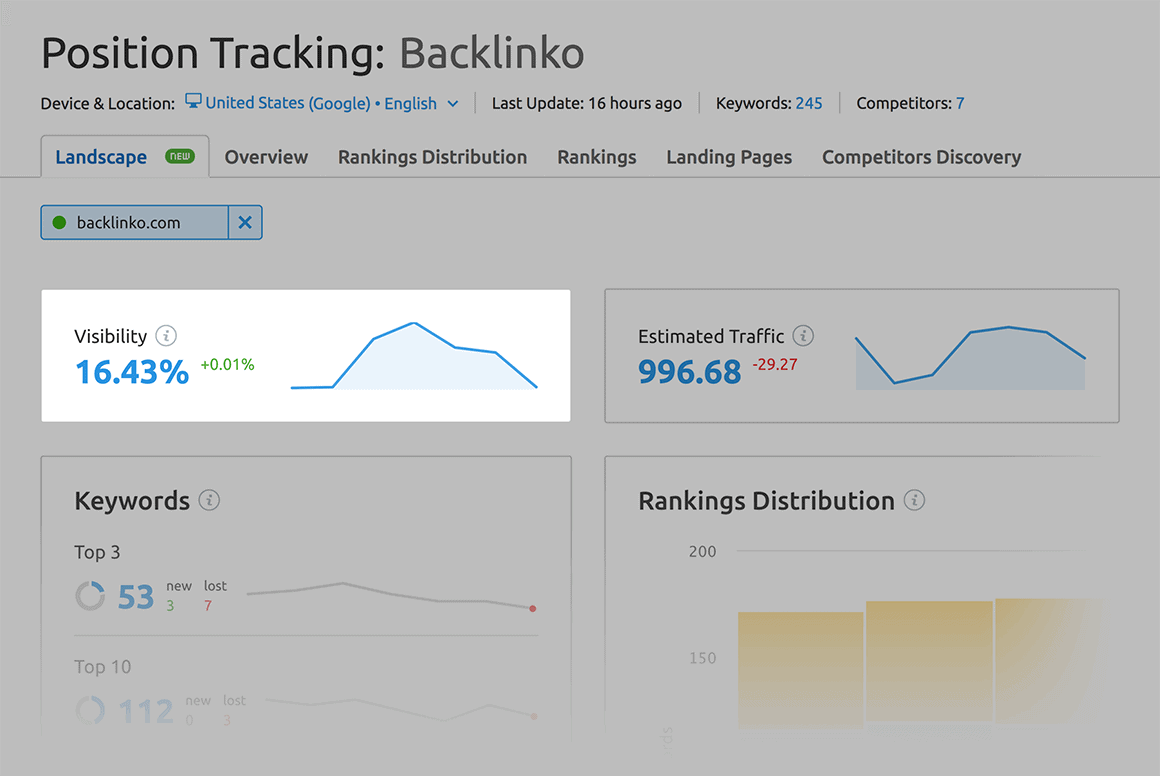The height and width of the screenshot is (776, 1160).
Task: Click the Competitors count 7 link
Action: [960, 103]
